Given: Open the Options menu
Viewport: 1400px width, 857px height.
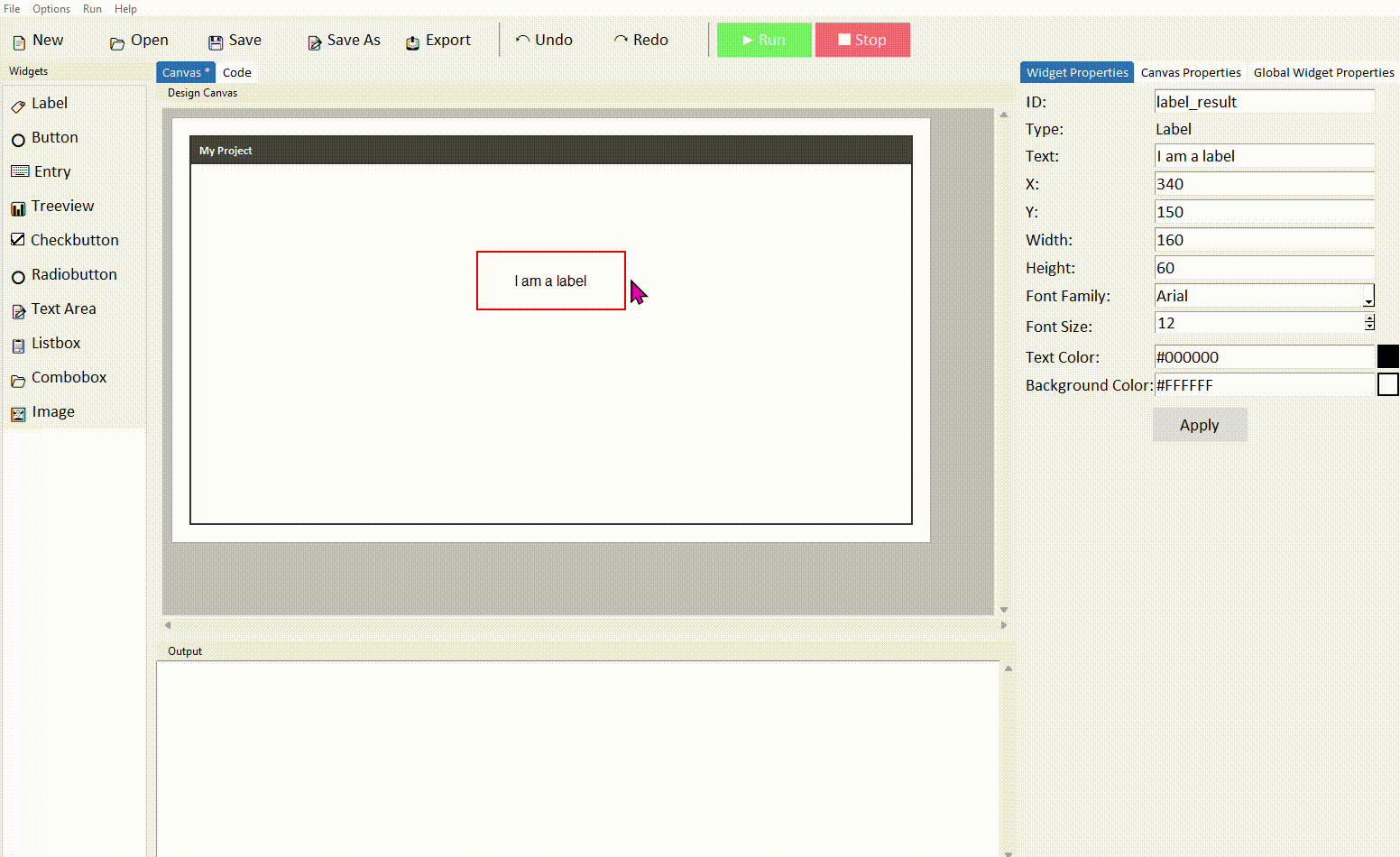Looking at the screenshot, I should (51, 9).
